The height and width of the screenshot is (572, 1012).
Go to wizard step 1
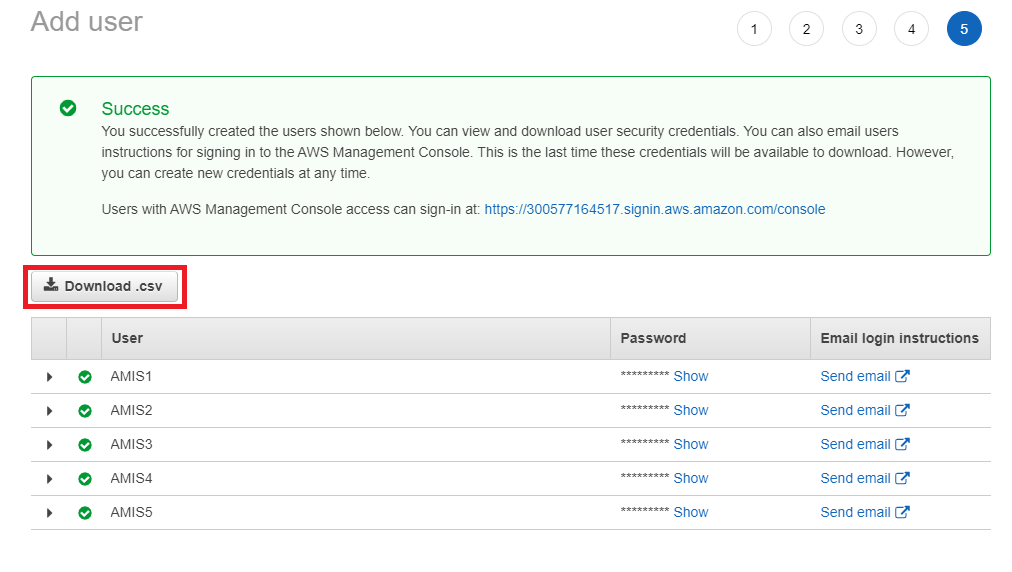(x=754, y=30)
